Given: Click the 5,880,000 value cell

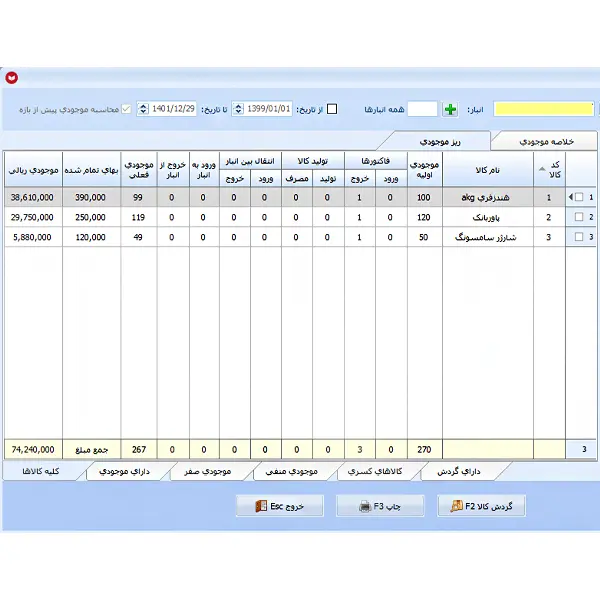Looking at the screenshot, I should pyautogui.click(x=33, y=237).
